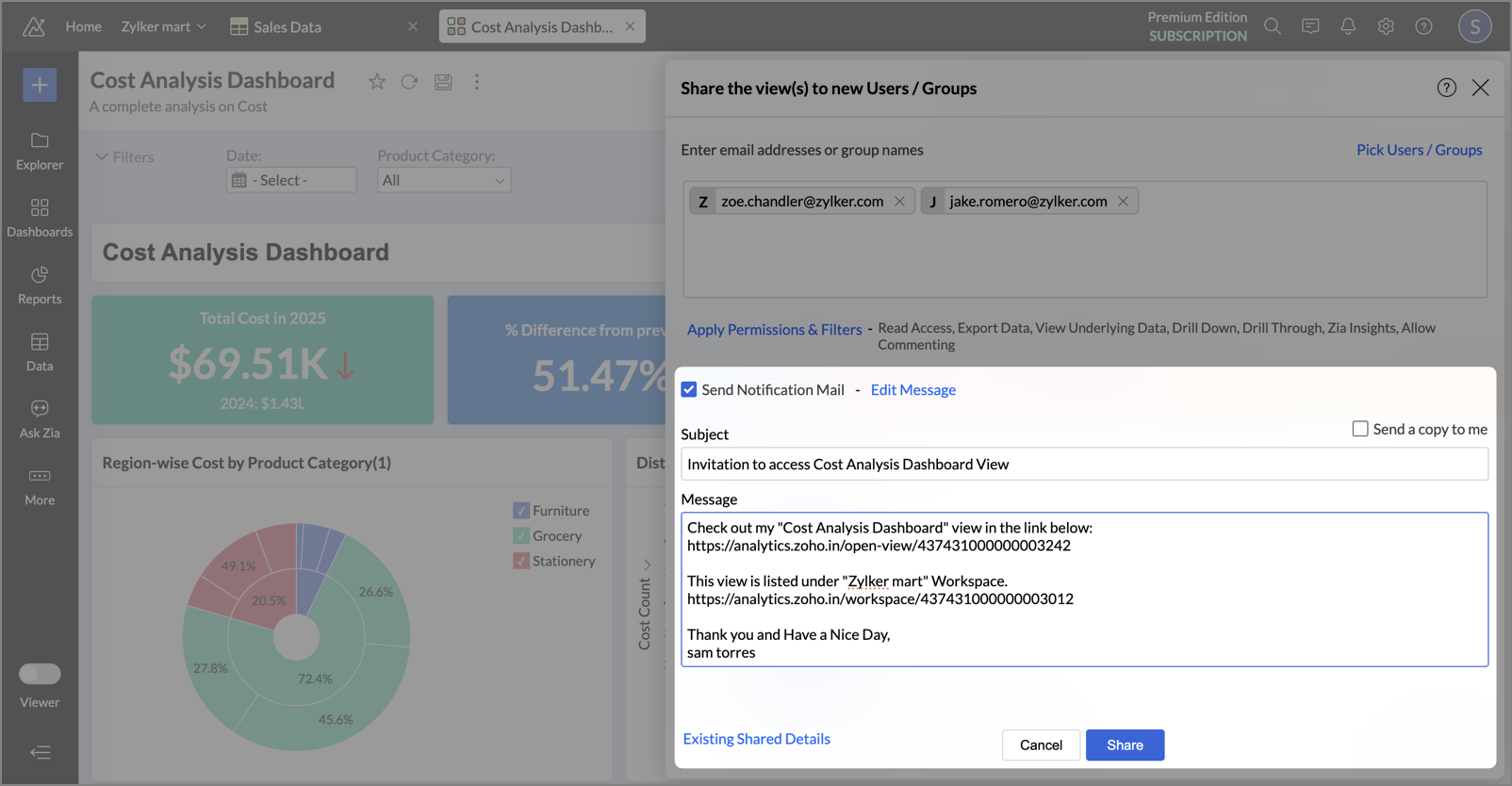Open the Explorer sidebar icon
Screen dimensions: 1512x786
point(40,151)
